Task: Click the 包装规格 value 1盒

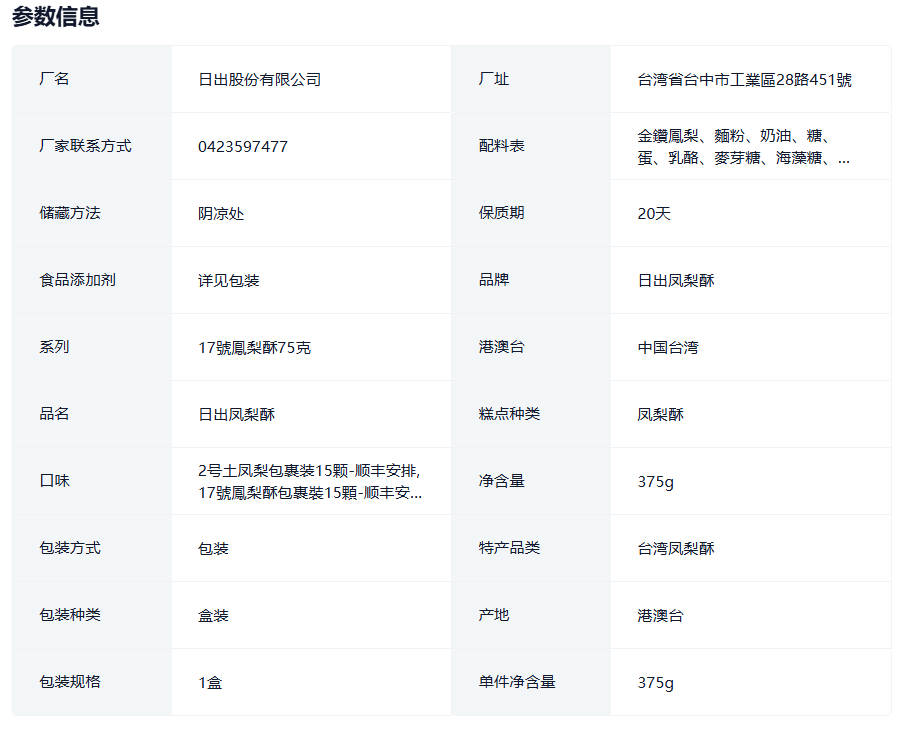Action: (x=210, y=683)
